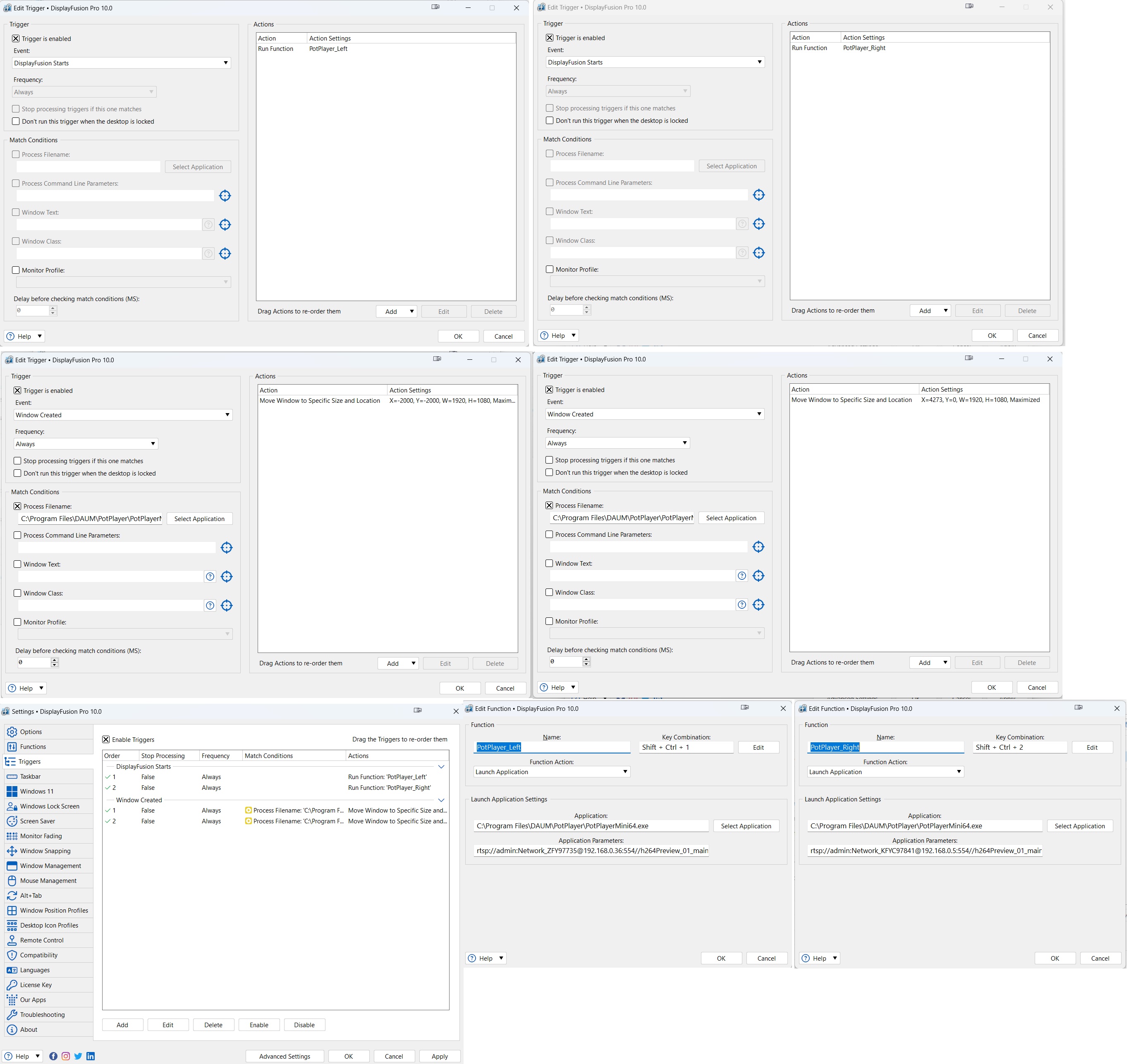Screen dimensions: 1129x1064
Task: Collapse the Window Created trigger group
Action: point(441,800)
